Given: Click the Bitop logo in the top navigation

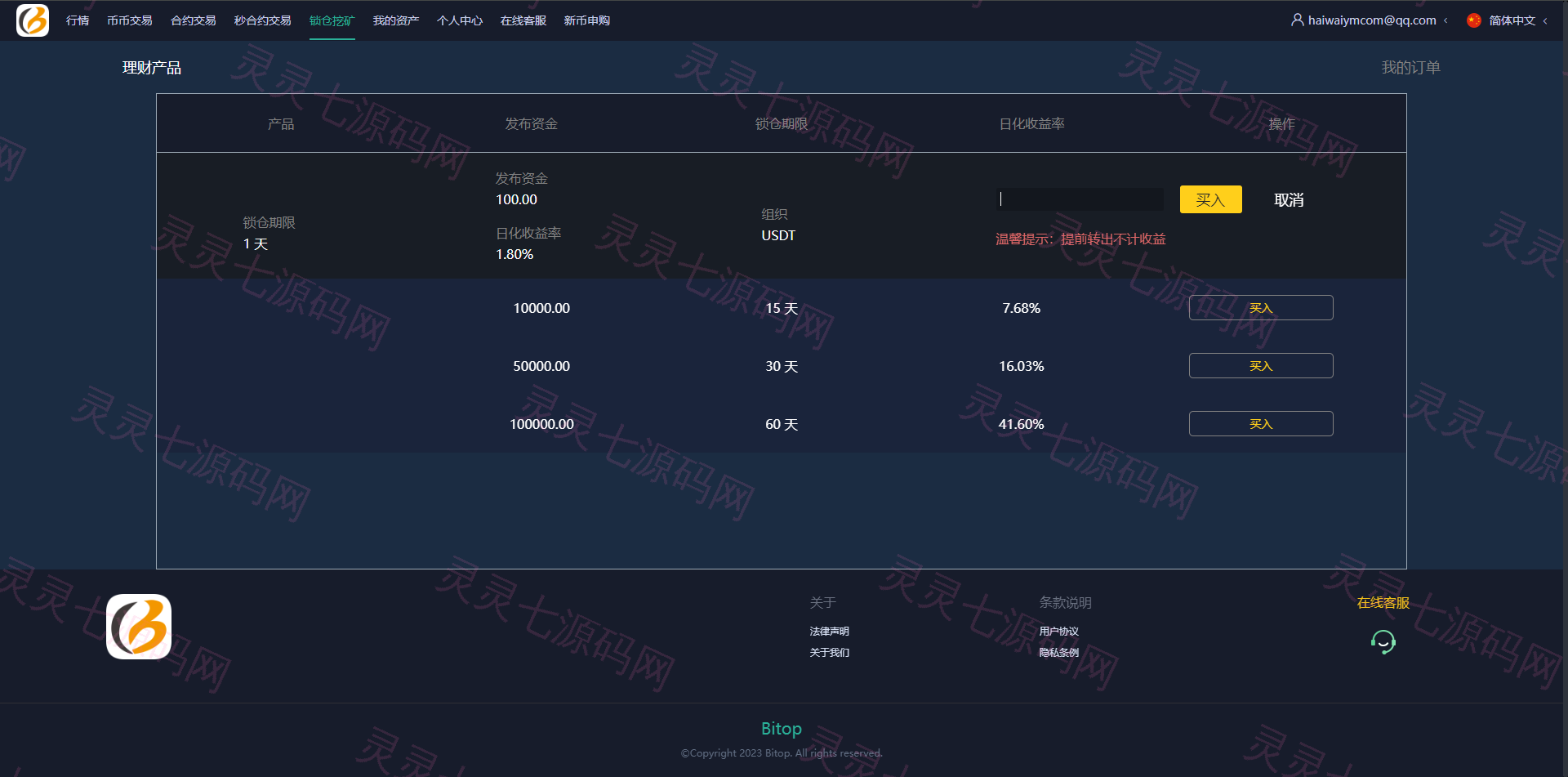Looking at the screenshot, I should coord(33,20).
